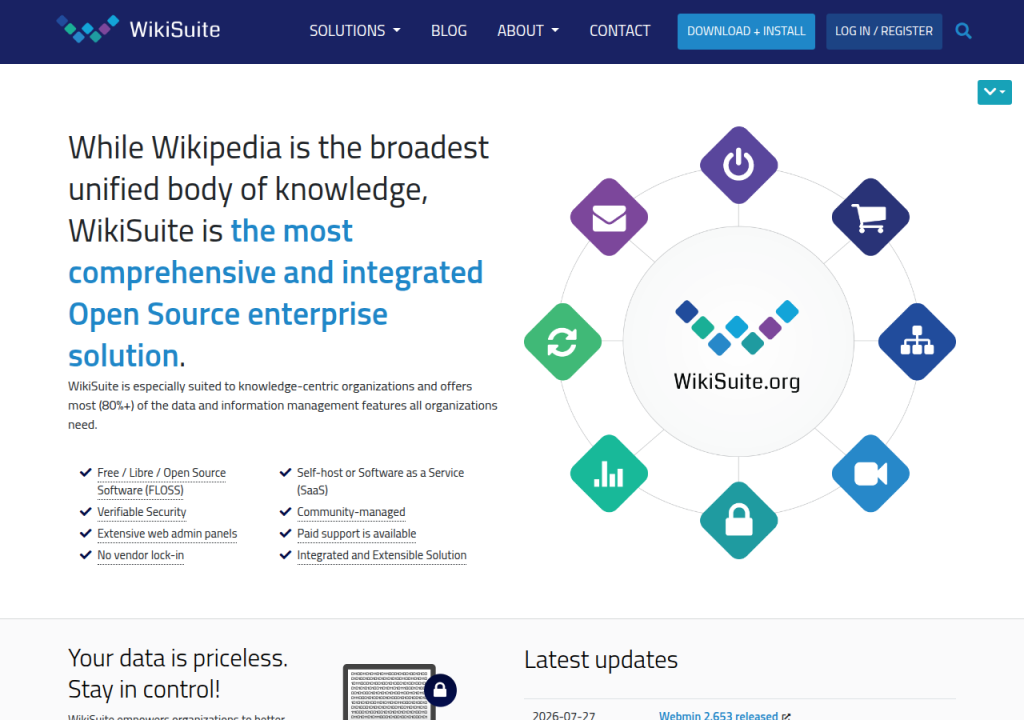Click the No vendor lock-in link
This screenshot has width=1024, height=720.
[x=140, y=555]
